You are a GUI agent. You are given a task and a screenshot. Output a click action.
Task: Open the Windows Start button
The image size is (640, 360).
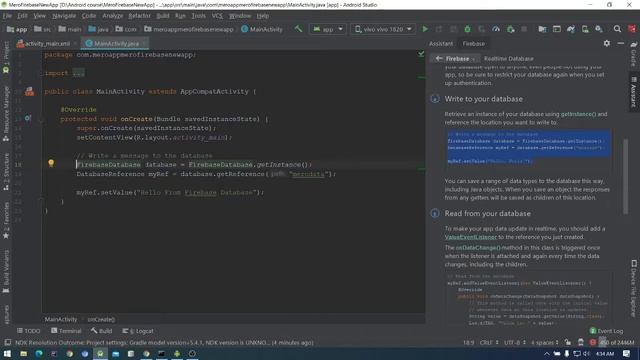tap(7, 353)
